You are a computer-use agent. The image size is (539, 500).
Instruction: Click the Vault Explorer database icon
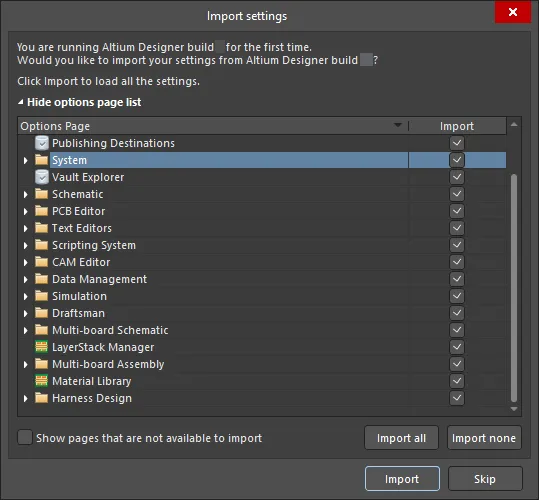coord(42,177)
